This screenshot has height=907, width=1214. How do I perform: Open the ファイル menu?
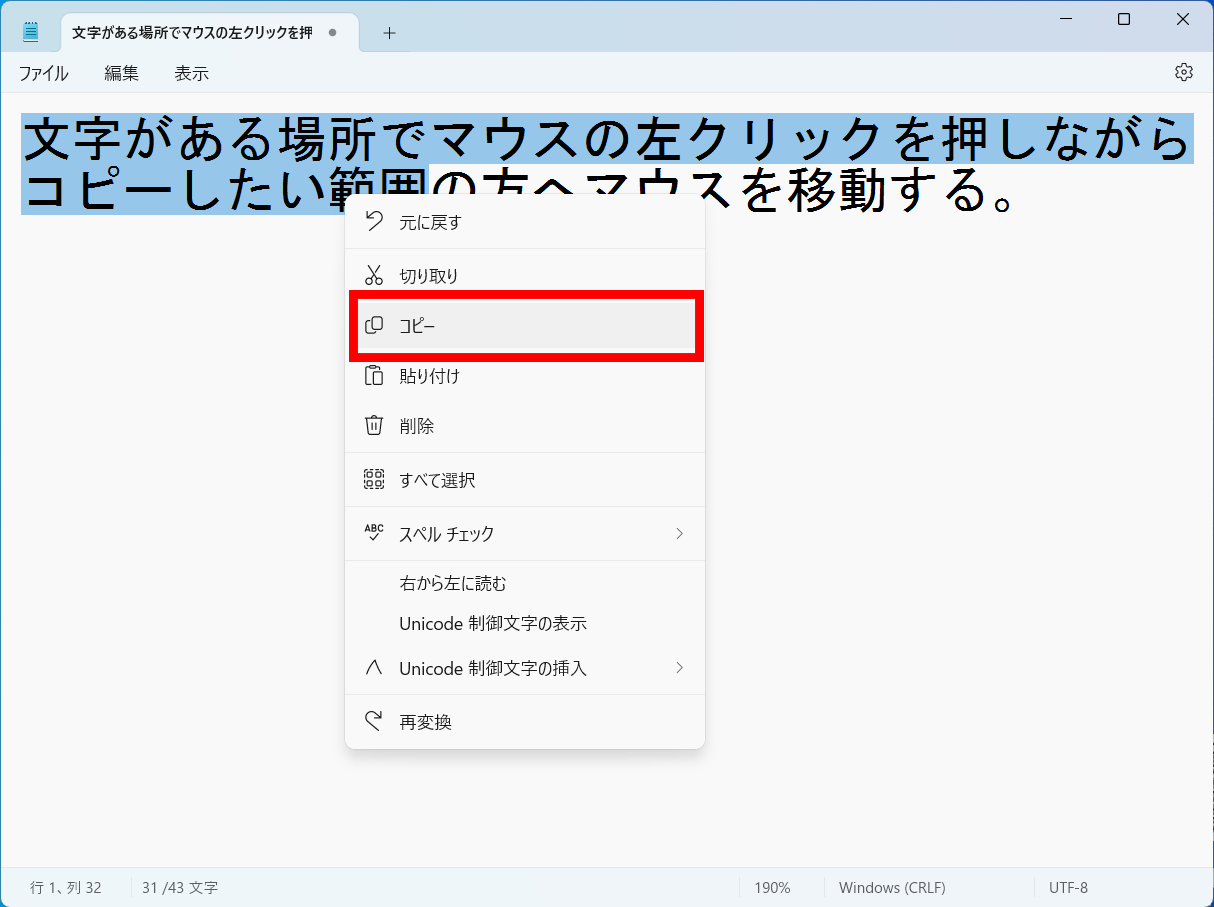[x=42, y=72]
